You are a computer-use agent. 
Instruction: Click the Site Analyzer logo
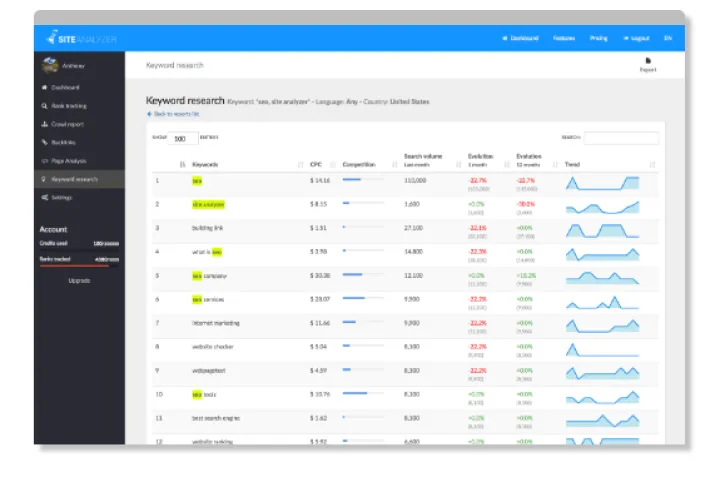tap(82, 38)
